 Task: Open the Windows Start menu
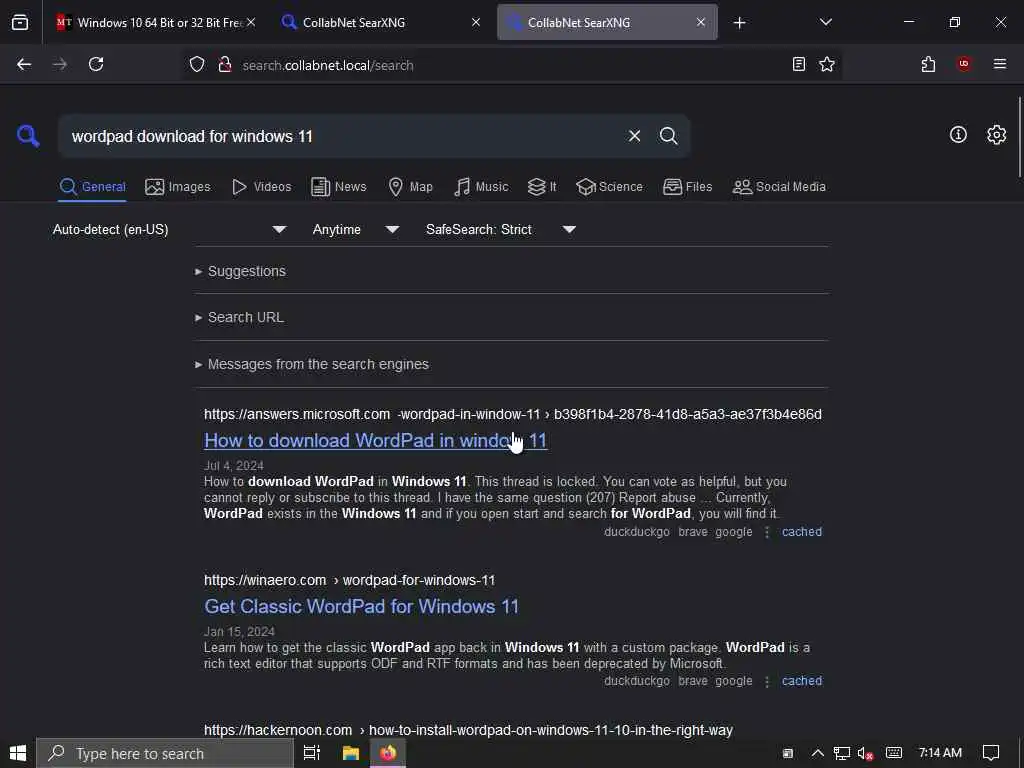[18, 753]
